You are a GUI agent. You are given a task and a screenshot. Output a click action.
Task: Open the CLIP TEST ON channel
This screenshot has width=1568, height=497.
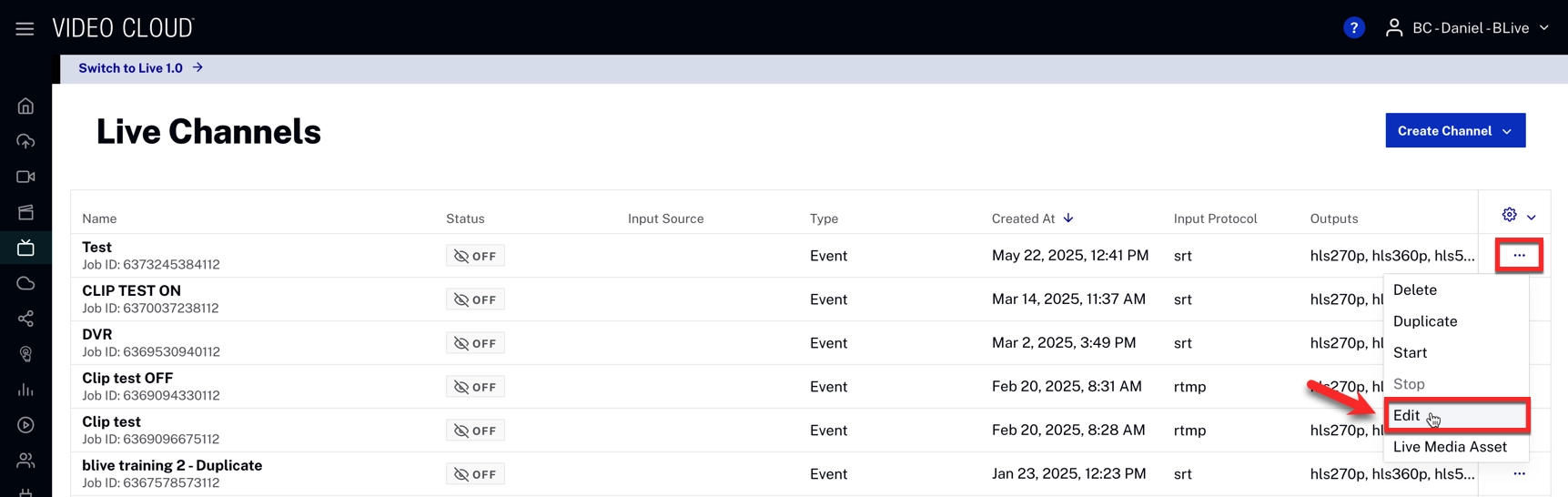pos(131,291)
